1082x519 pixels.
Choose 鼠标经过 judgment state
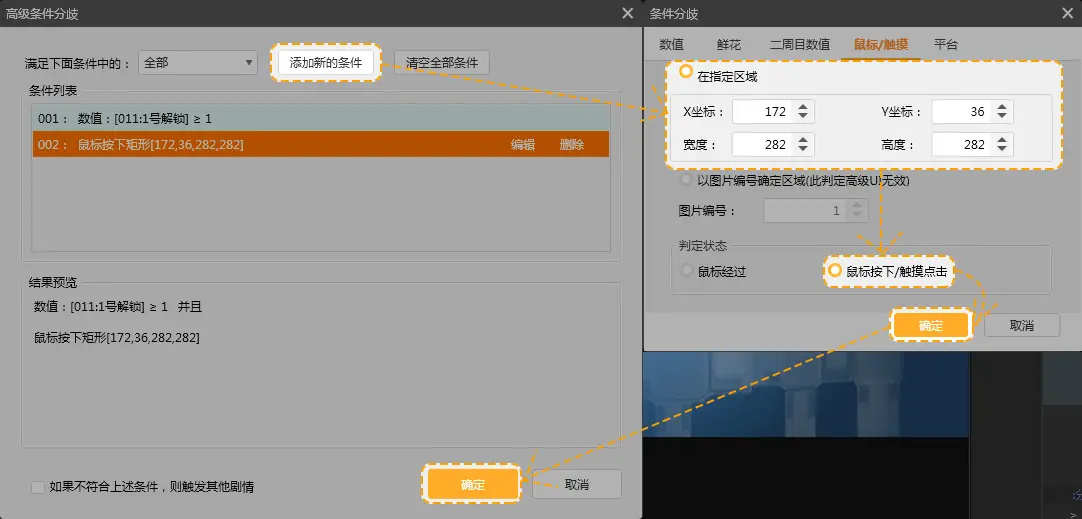tap(686, 271)
